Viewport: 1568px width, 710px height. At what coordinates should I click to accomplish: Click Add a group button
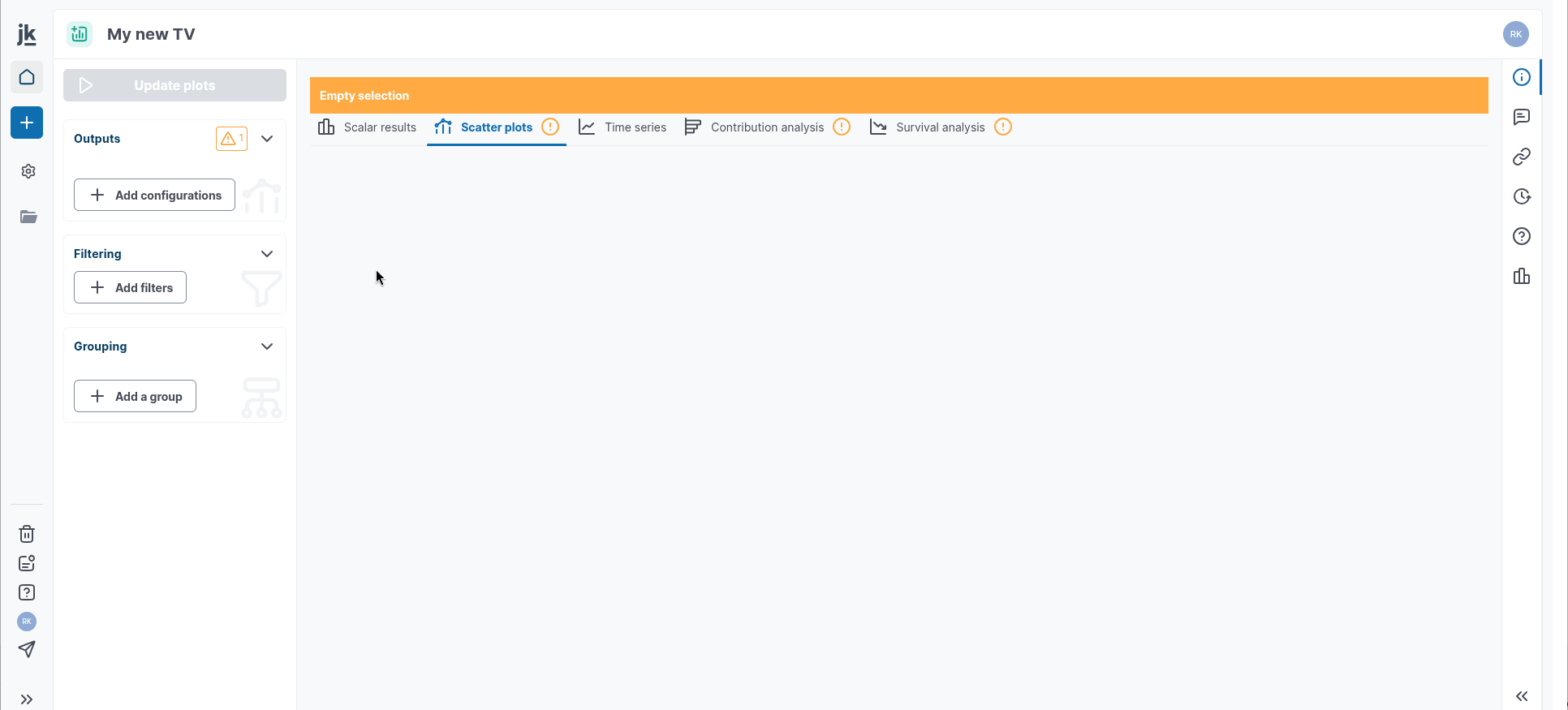point(135,396)
